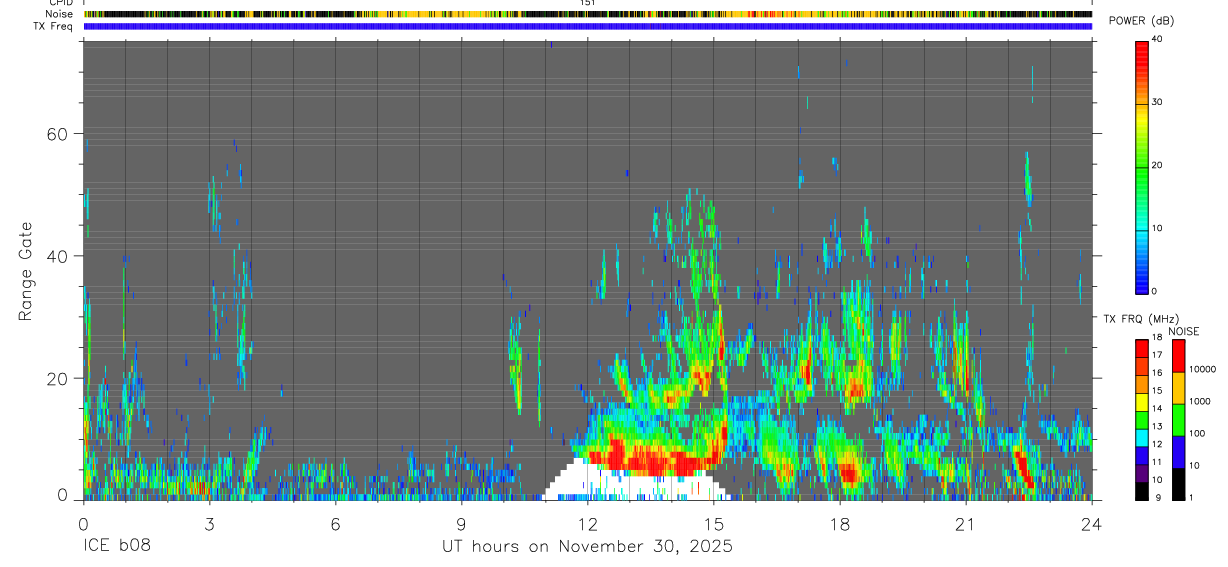Select the green 100–1000 NOISE swatch
The height and width of the screenshot is (567, 1228).
pos(1179,420)
